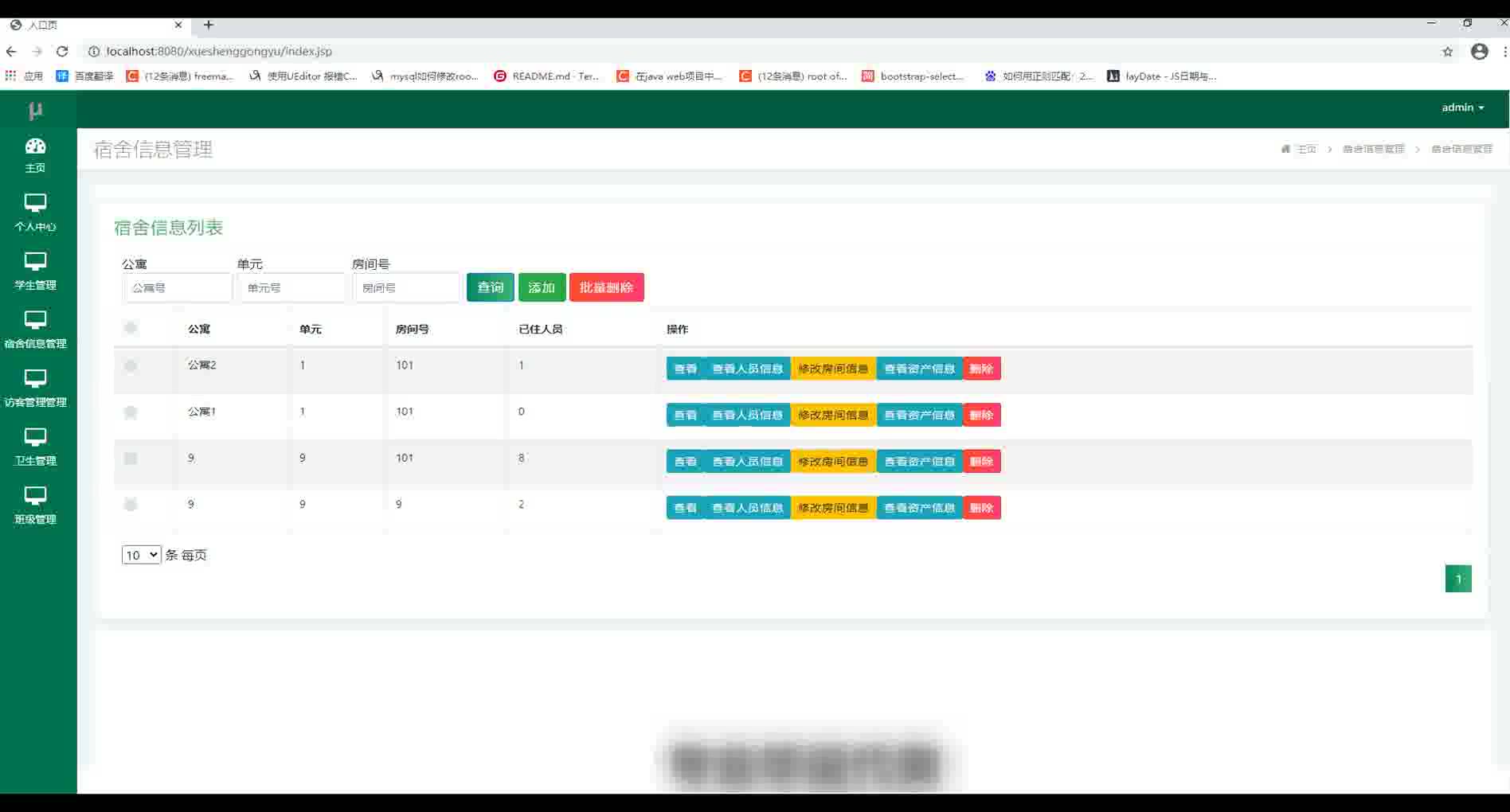
Task: Open the browser profile avatar icon
Action: pyautogui.click(x=1479, y=52)
